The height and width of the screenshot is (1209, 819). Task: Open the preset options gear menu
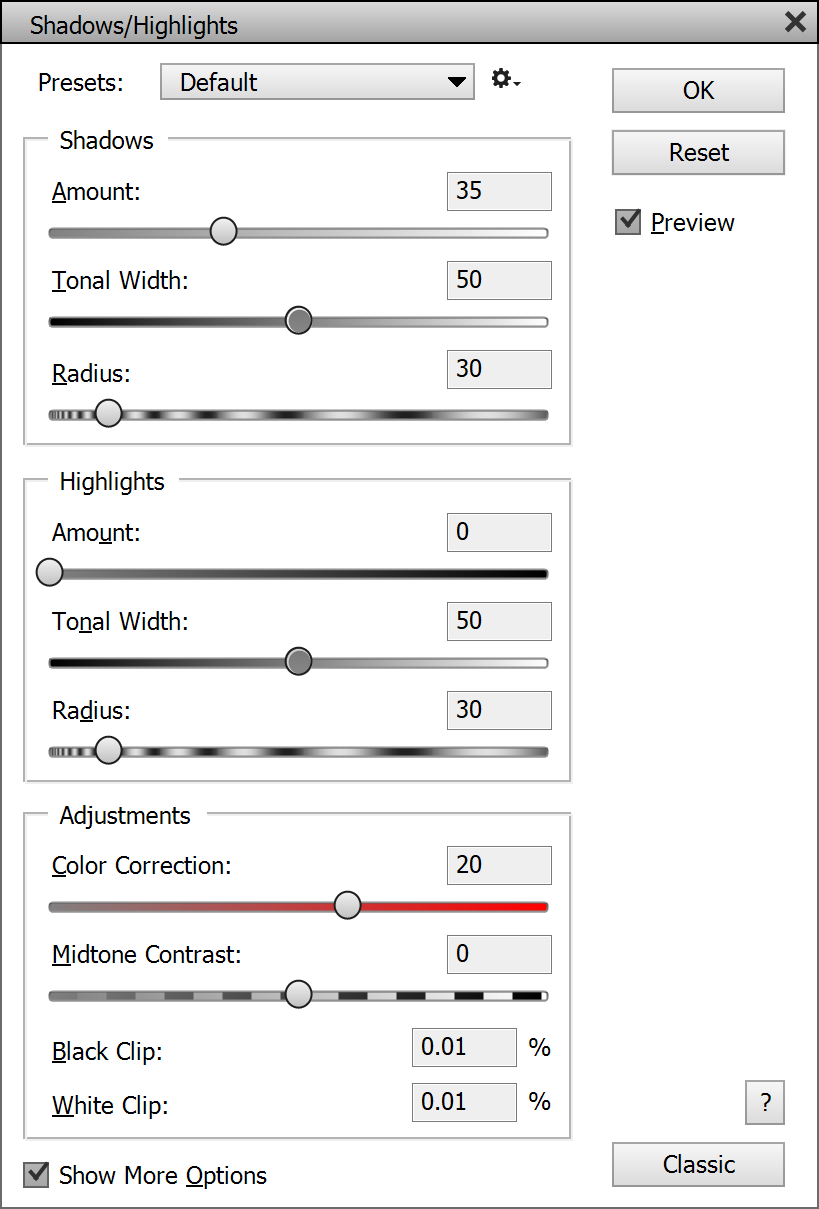click(505, 80)
